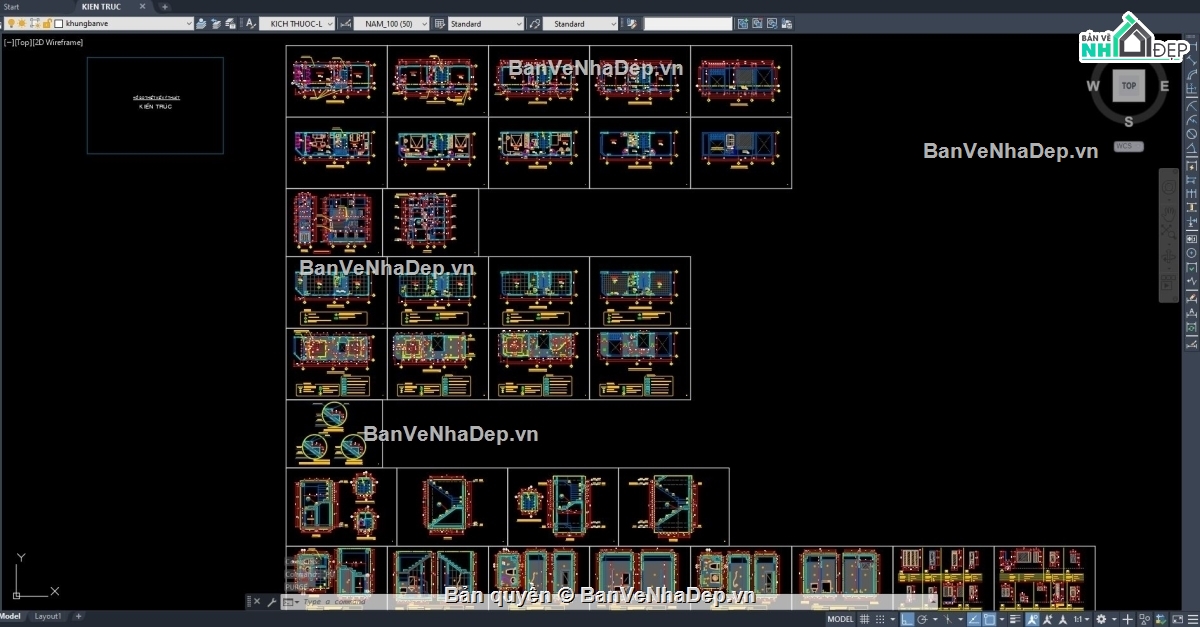Open the [Top] view controls menu
Screen dimensions: 1200x627
click(23, 42)
